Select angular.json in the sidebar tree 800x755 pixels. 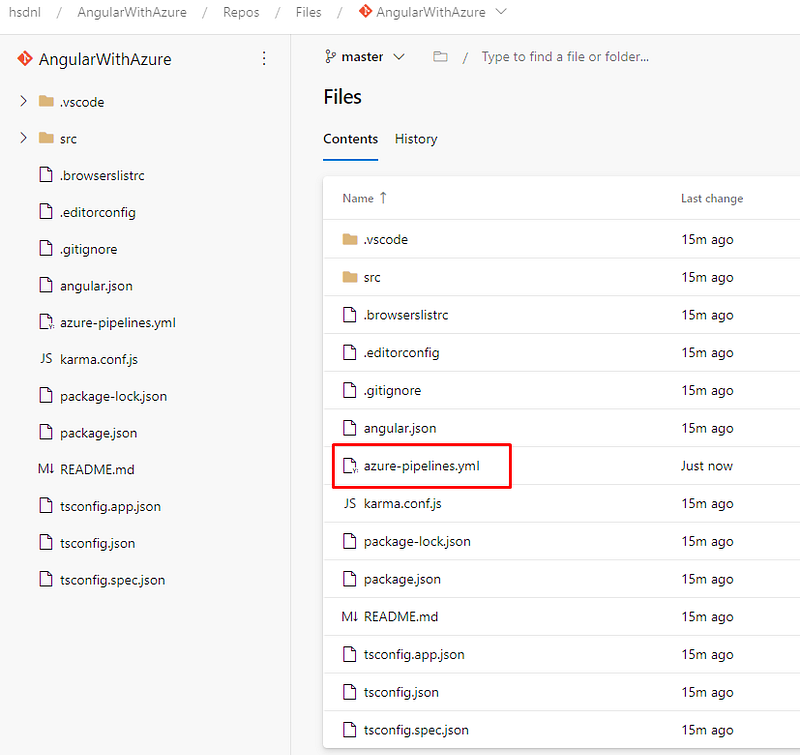click(x=96, y=286)
